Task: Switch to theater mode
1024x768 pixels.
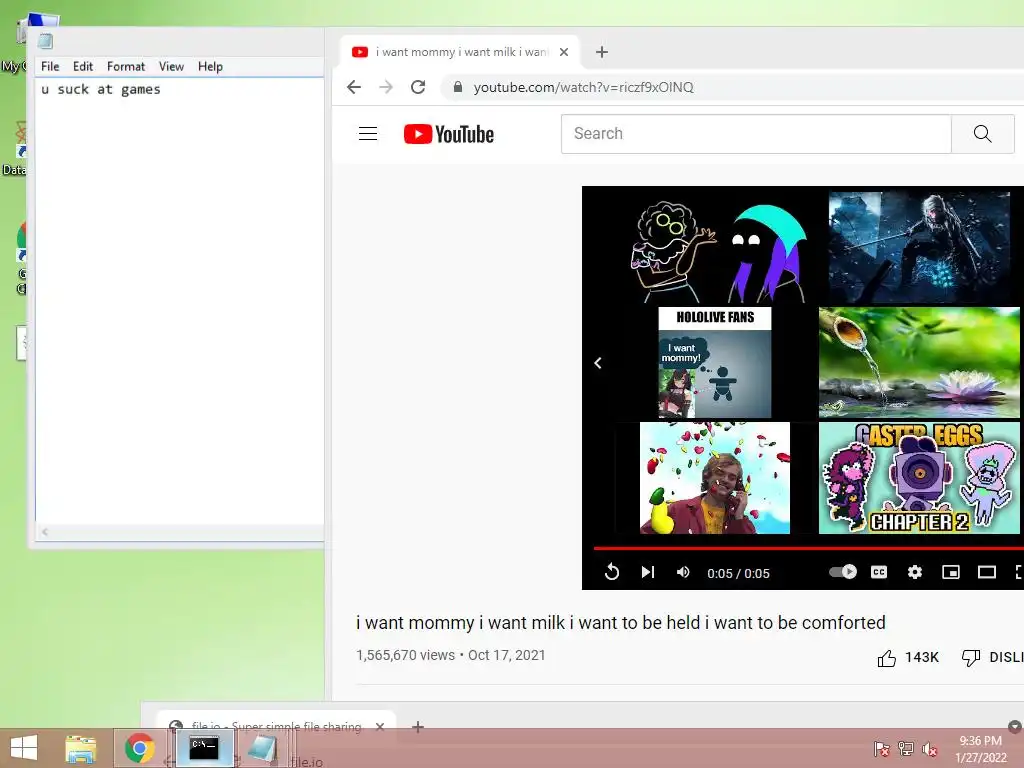Action: [x=986, y=572]
